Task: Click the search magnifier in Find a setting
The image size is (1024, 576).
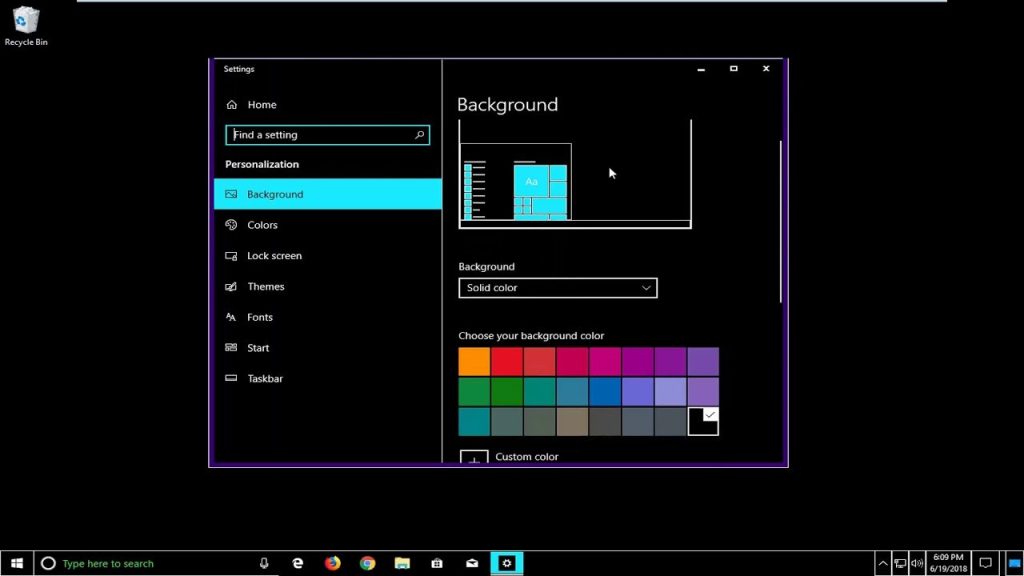Action: pyautogui.click(x=419, y=135)
